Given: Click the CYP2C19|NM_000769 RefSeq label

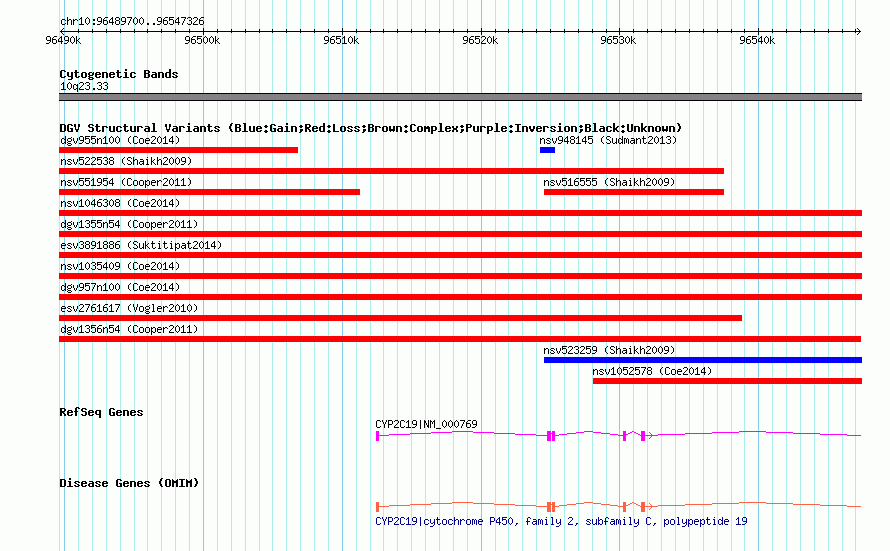Looking at the screenshot, I should pos(426,424).
